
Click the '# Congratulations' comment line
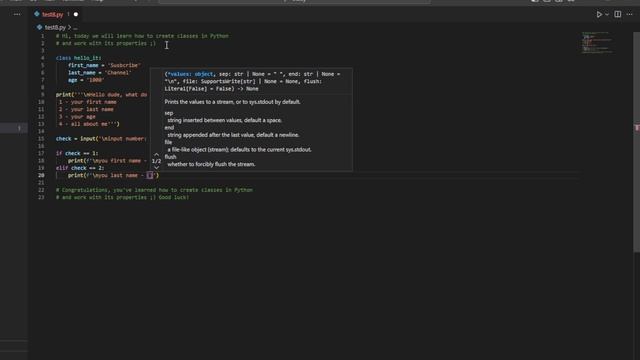point(154,190)
